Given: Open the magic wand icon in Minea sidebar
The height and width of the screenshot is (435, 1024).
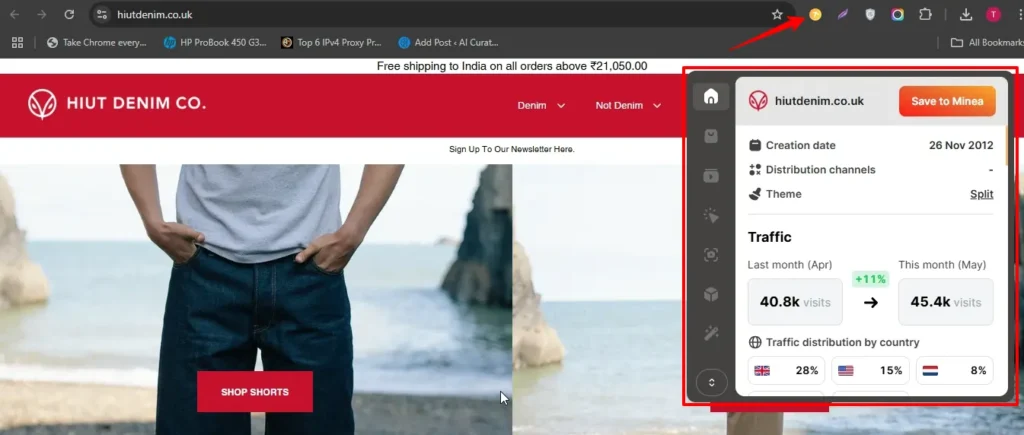Looking at the screenshot, I should pyautogui.click(x=711, y=334).
